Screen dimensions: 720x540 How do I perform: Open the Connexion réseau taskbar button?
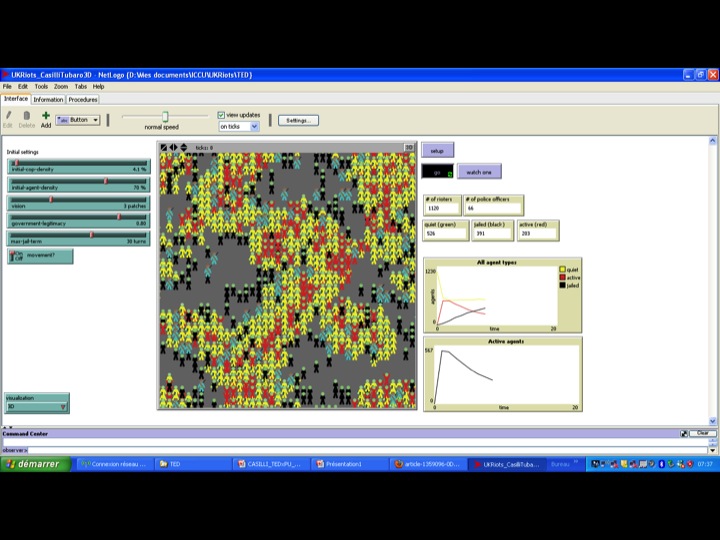pos(114,464)
